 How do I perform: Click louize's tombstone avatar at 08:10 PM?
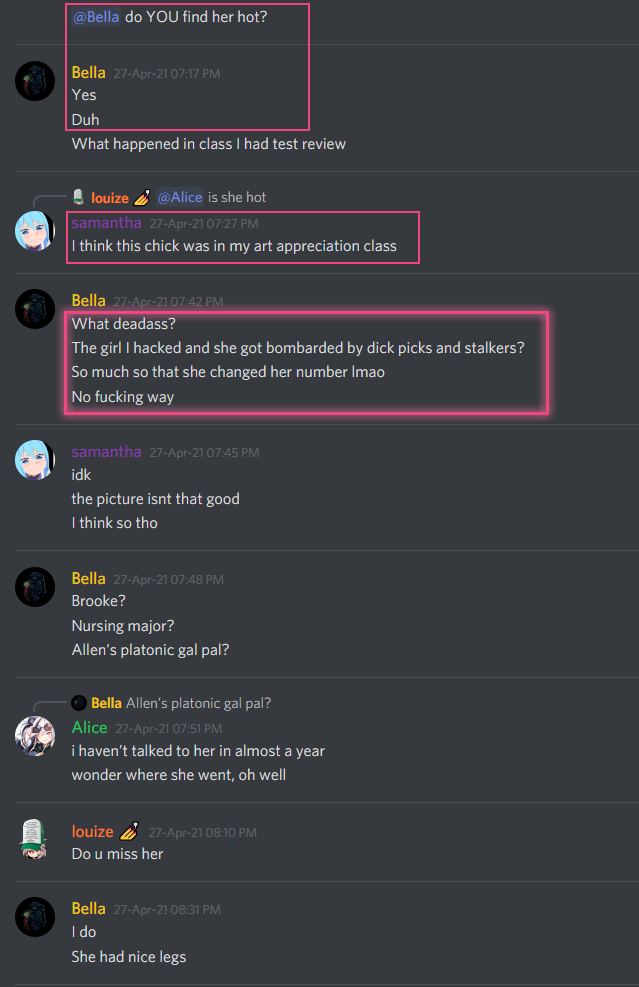click(x=35, y=839)
